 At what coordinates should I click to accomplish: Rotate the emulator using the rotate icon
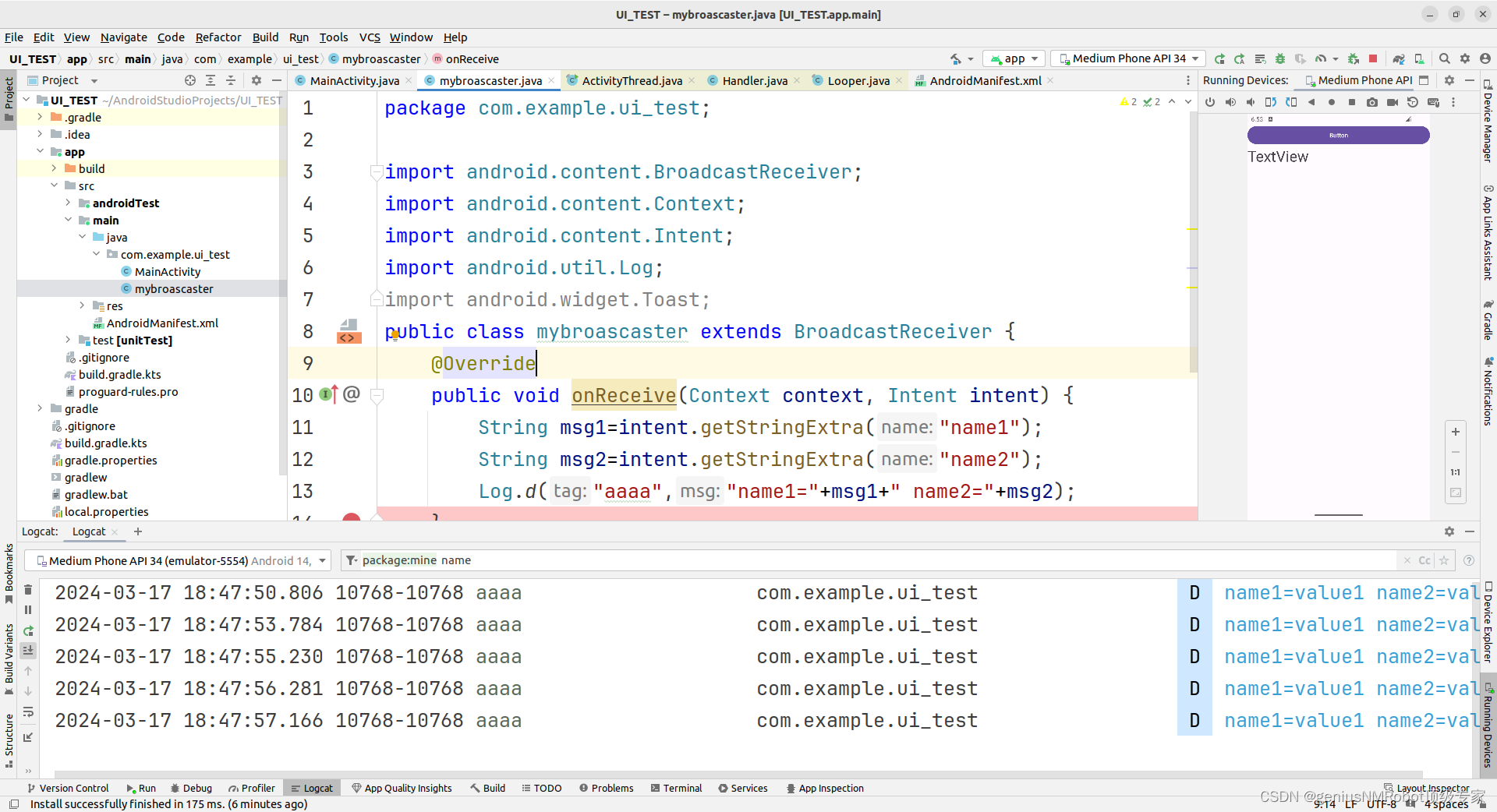(x=1271, y=102)
